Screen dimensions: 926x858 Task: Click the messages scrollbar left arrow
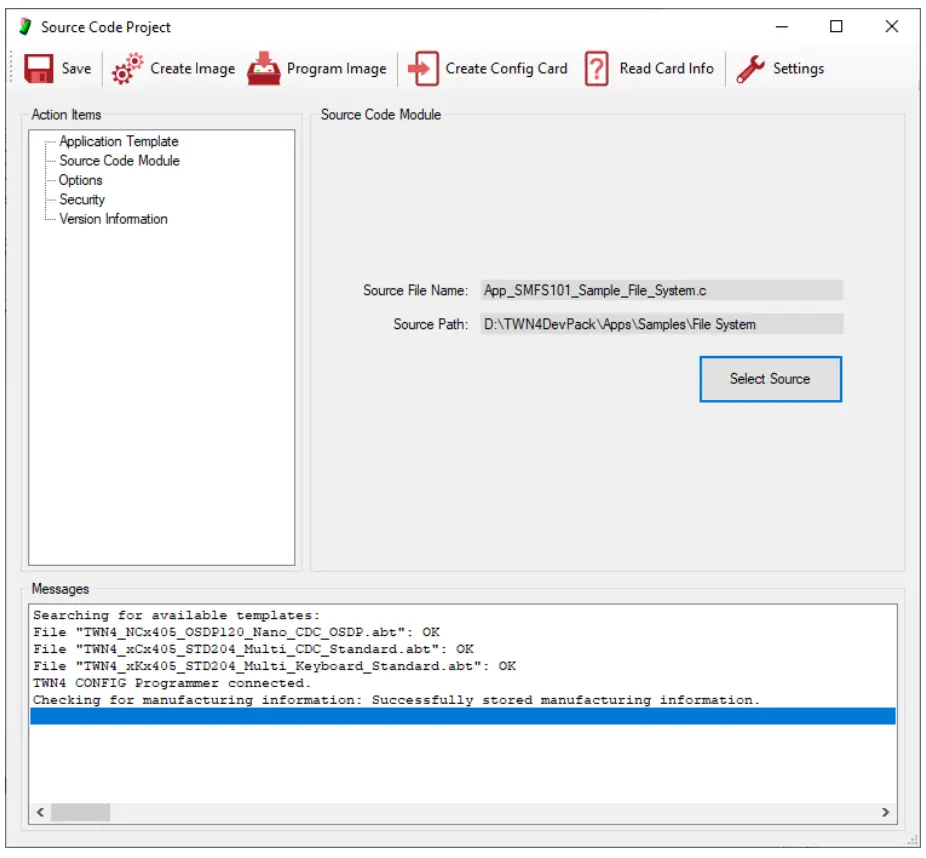pos(40,813)
